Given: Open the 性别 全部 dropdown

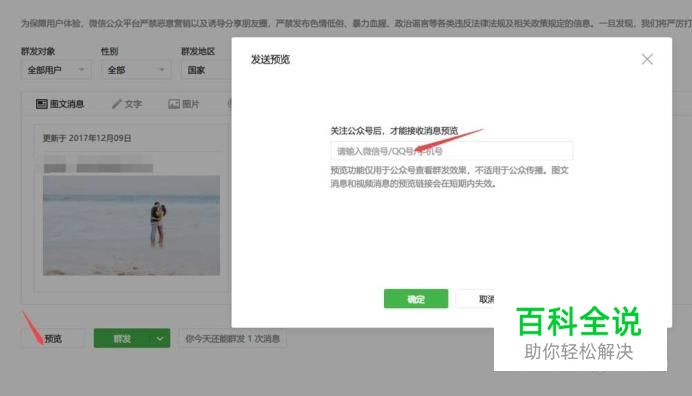Looking at the screenshot, I should click(136, 70).
